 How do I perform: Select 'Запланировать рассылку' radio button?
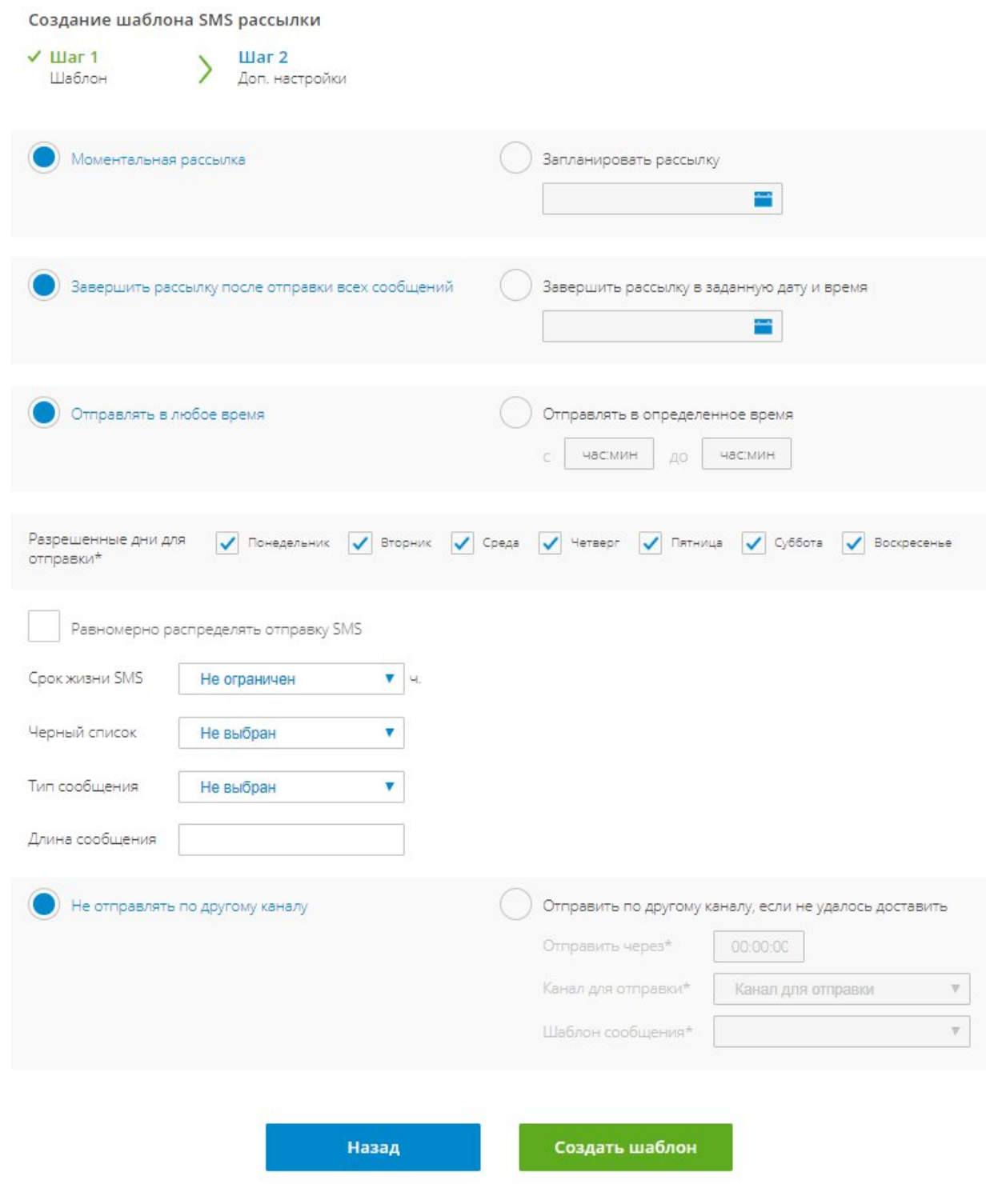tap(515, 158)
